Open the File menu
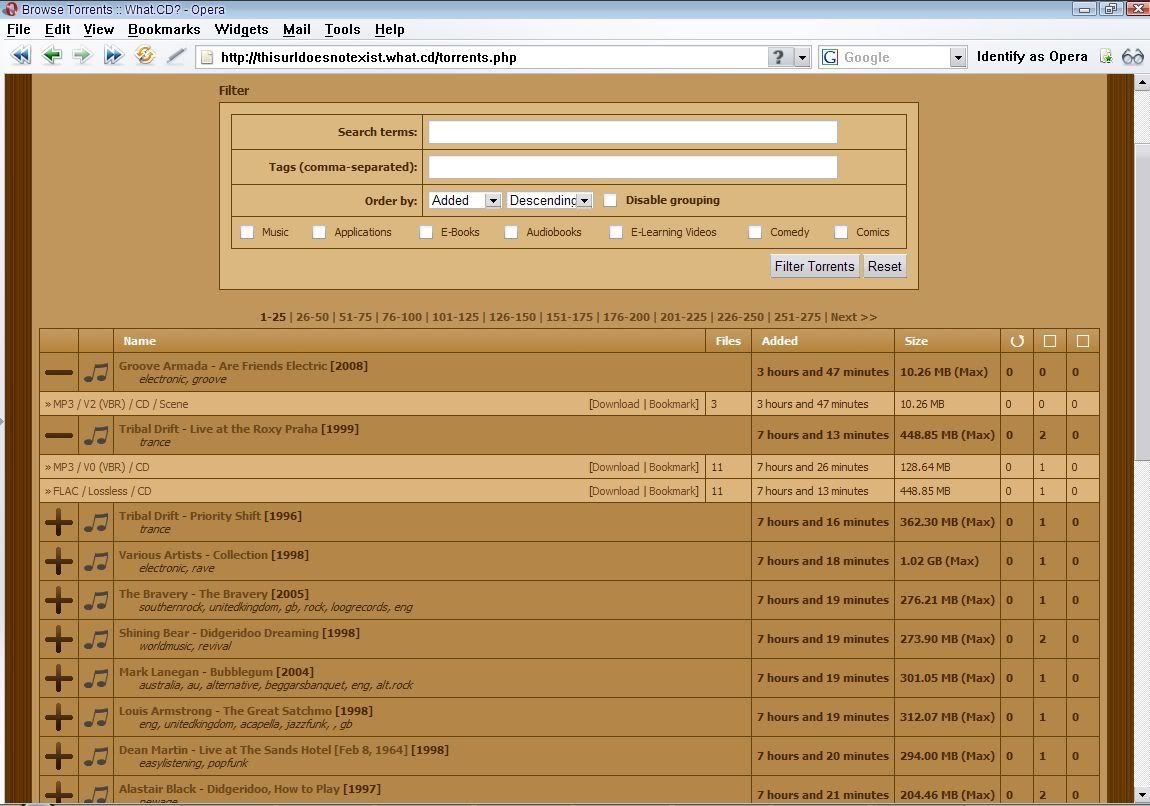 point(18,29)
